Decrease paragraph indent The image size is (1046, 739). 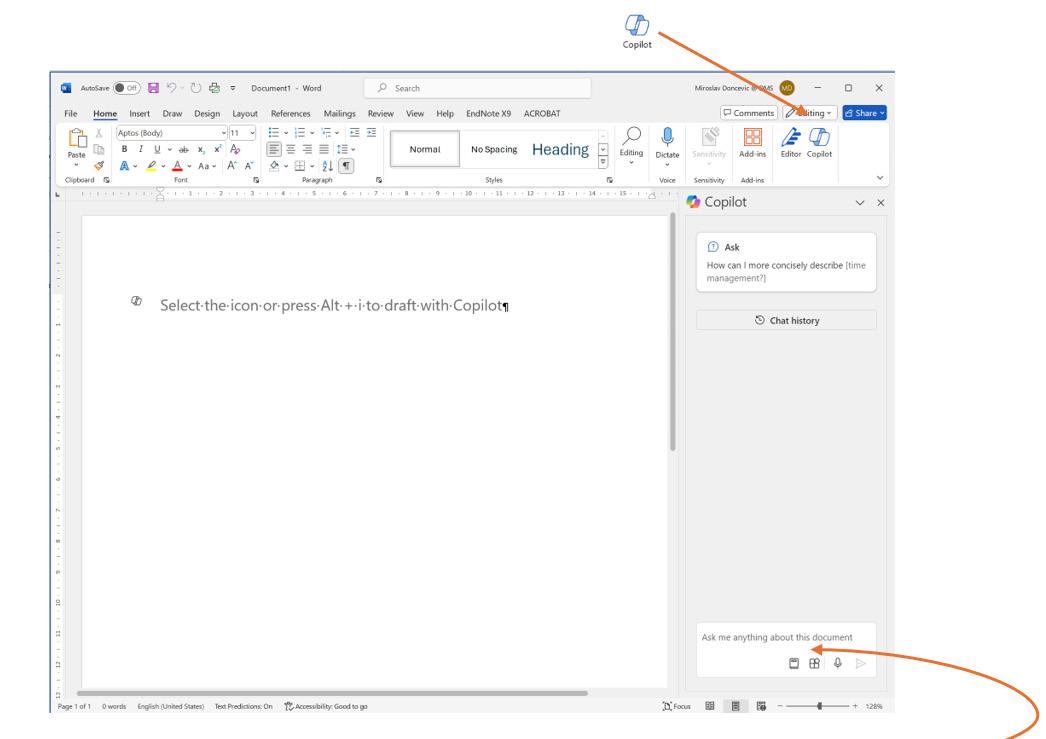pos(355,133)
